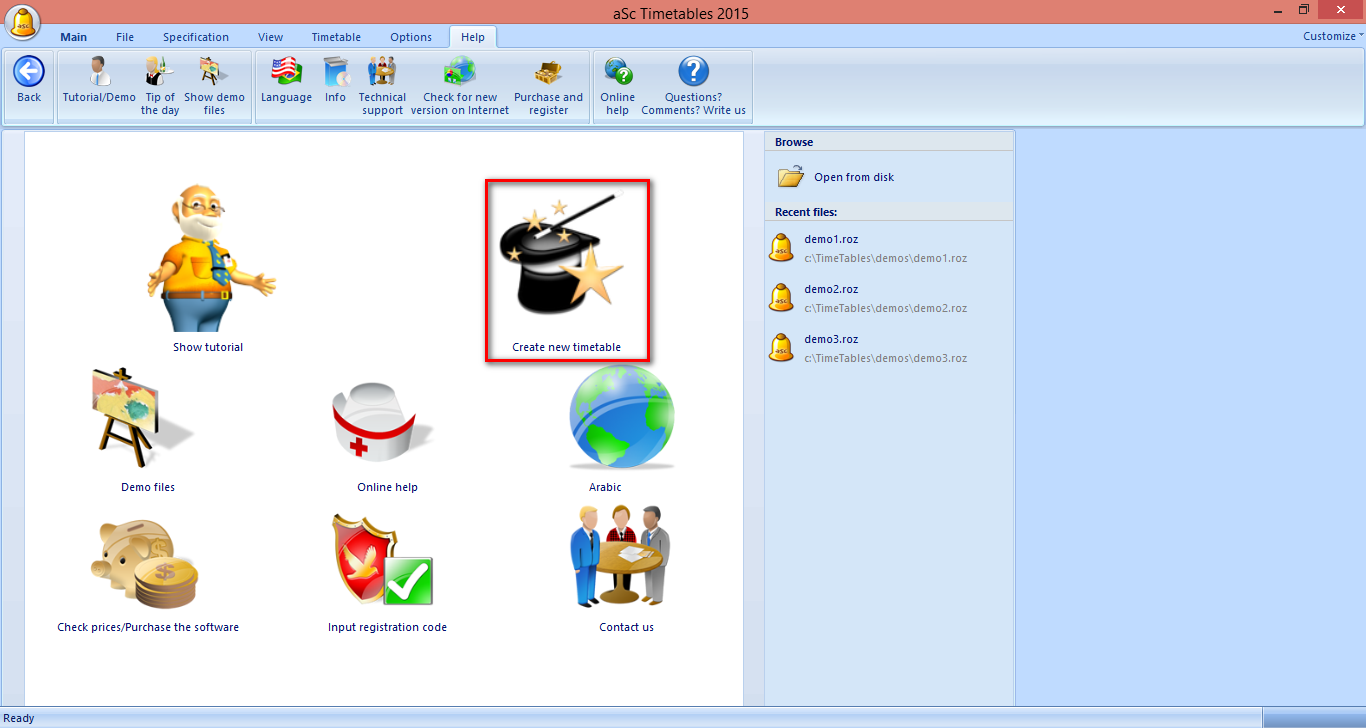Click the aSc bell application button
This screenshot has height=728, width=1366.
(x=23, y=21)
